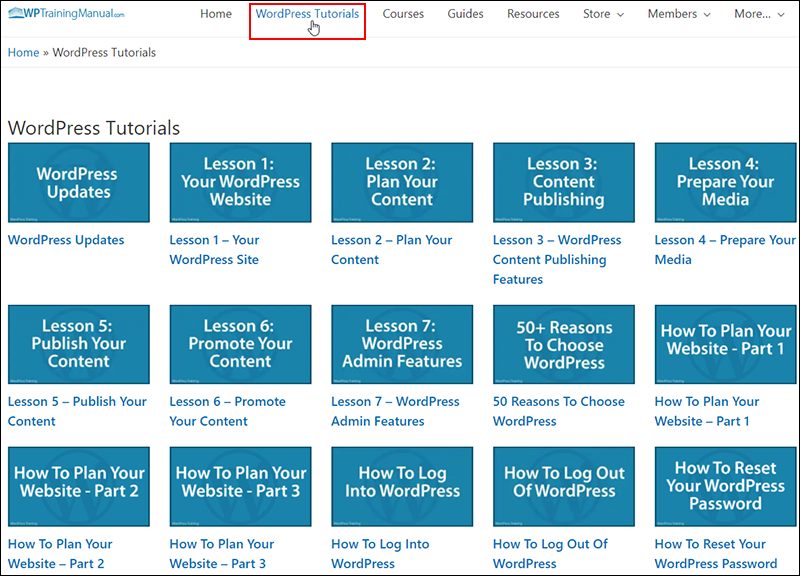Open the Lesson 2: Plan Your Content thumbnail
The image size is (800, 576).
[x=402, y=183]
